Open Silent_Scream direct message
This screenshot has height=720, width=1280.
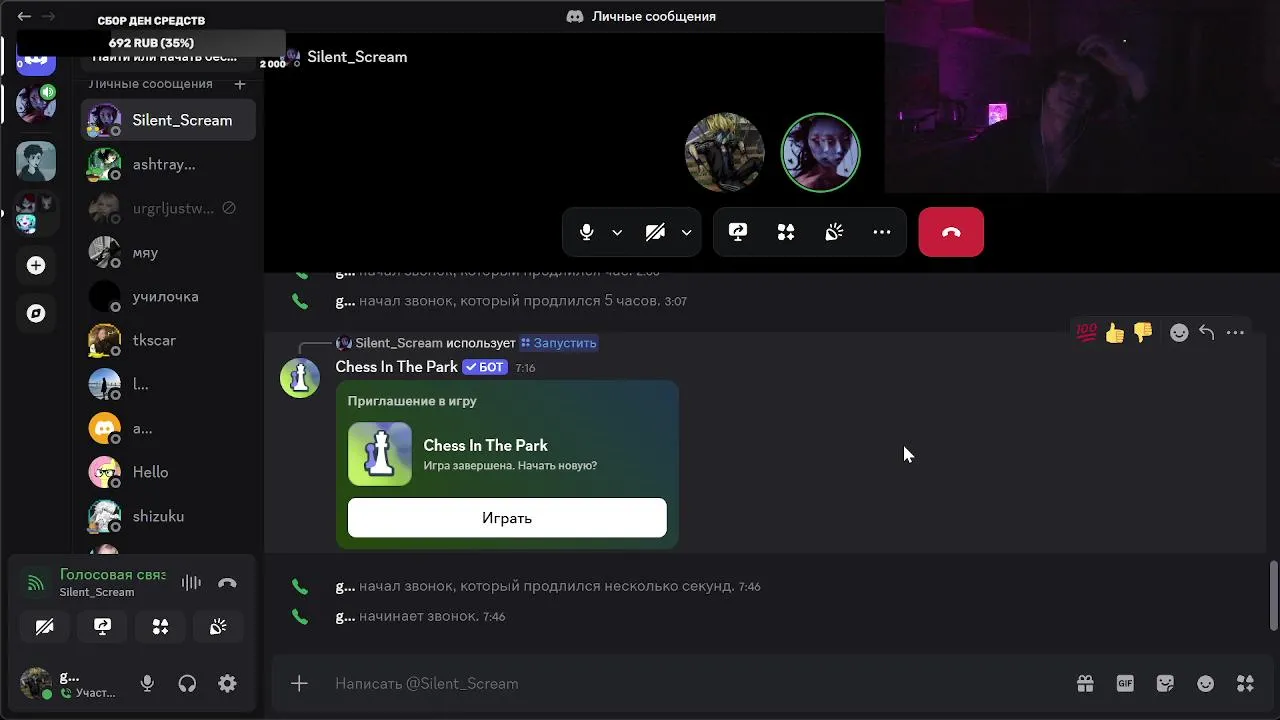[x=168, y=120]
